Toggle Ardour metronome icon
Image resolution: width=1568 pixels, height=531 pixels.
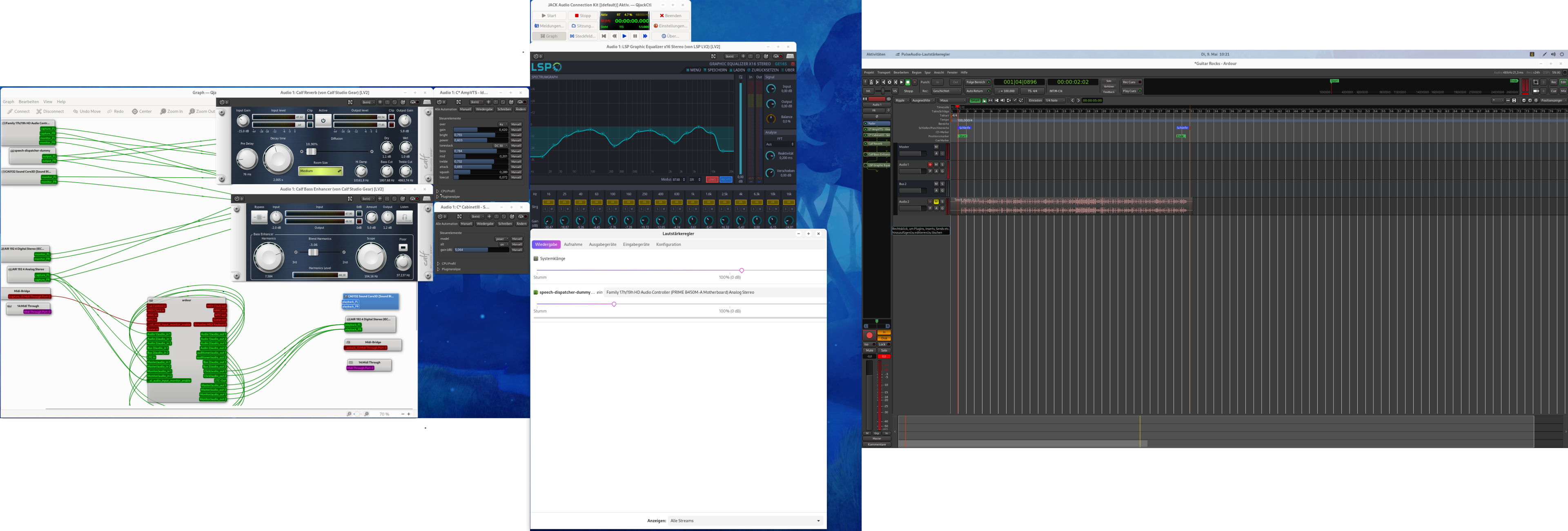tap(871, 82)
